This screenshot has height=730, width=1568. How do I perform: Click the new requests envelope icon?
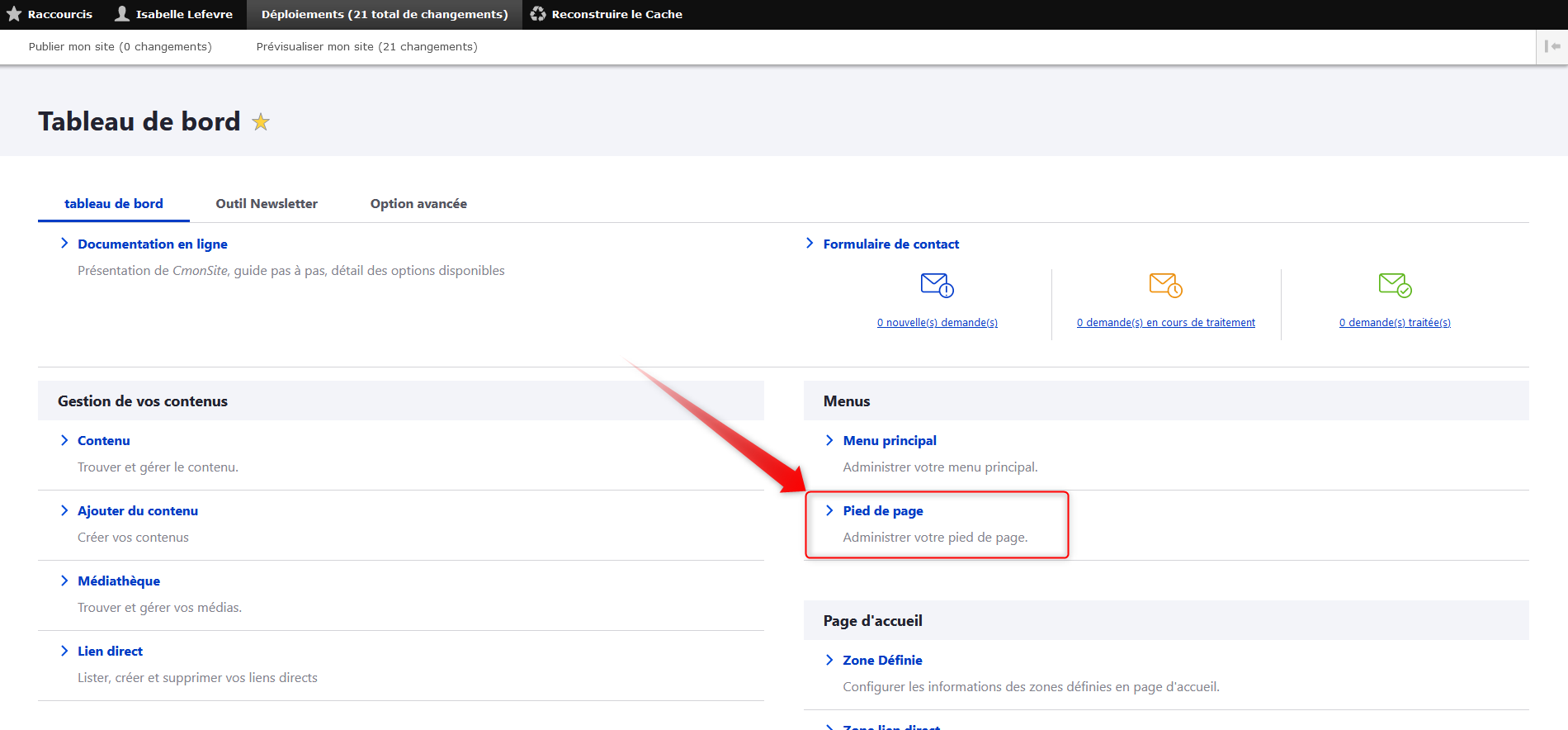pos(937,285)
